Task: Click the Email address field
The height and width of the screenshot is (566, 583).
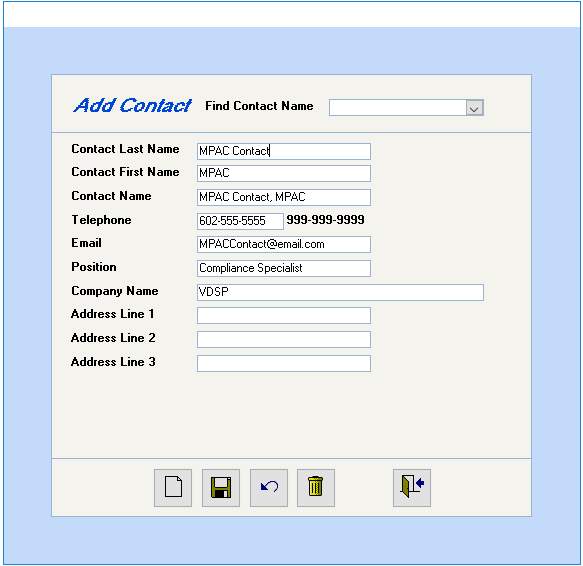Action: [x=284, y=244]
